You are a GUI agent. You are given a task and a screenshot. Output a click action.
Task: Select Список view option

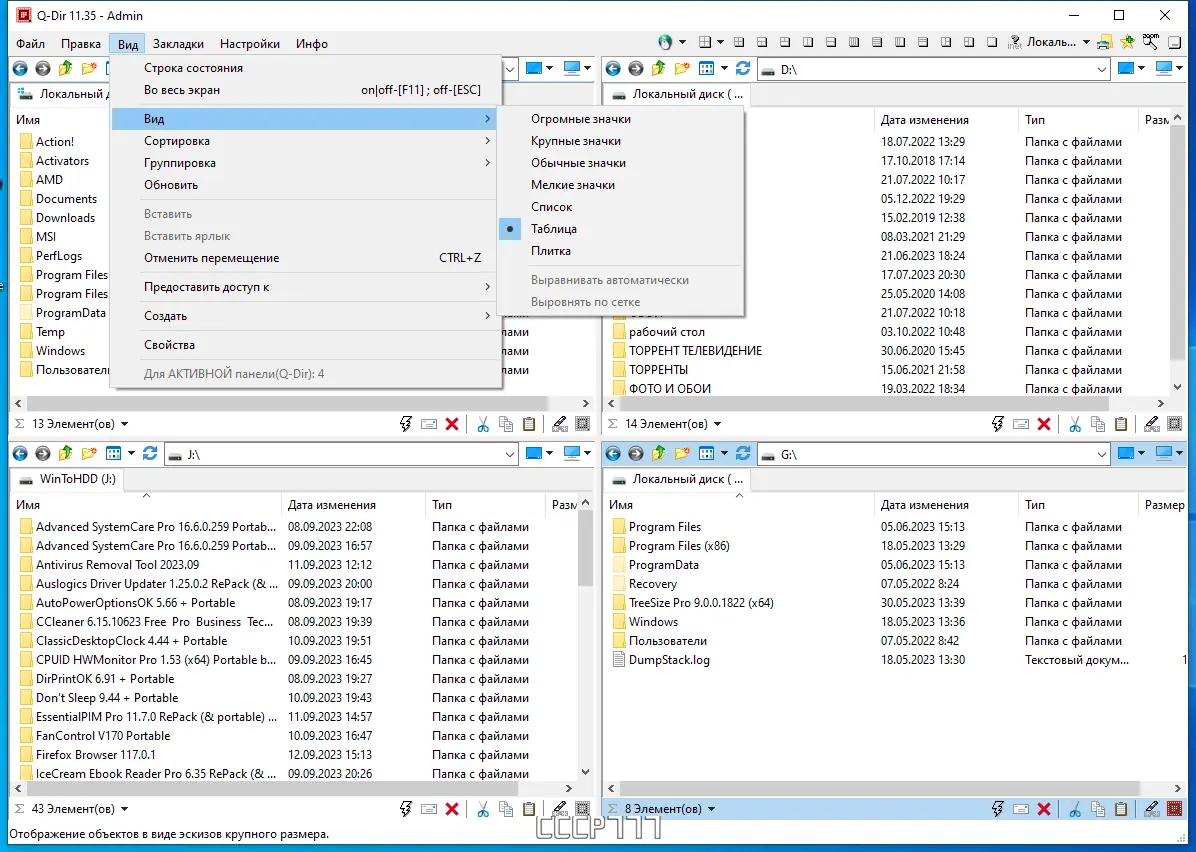click(551, 207)
